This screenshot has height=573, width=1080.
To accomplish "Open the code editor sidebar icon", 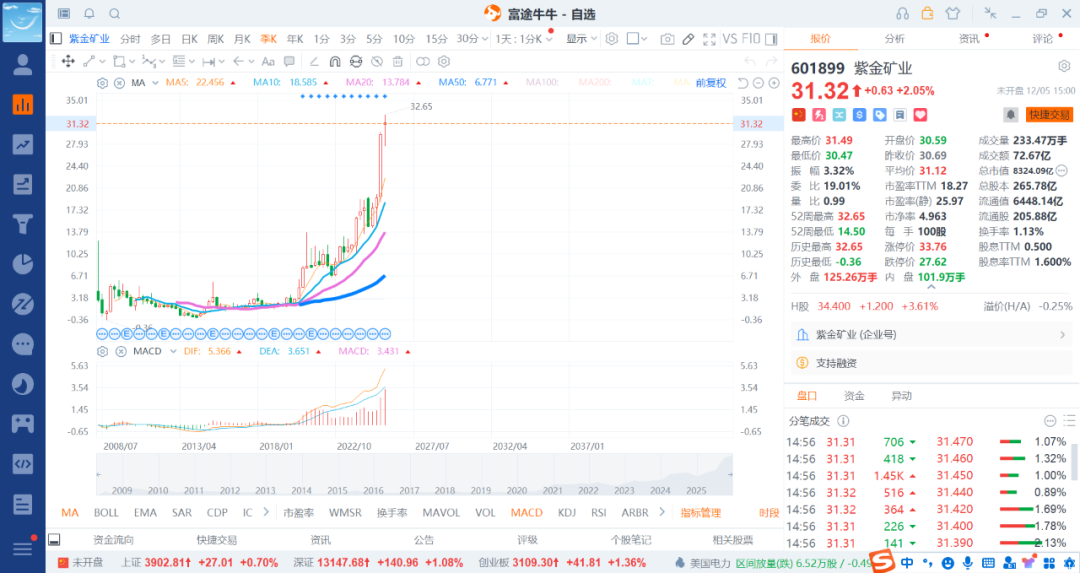I will coord(23,463).
